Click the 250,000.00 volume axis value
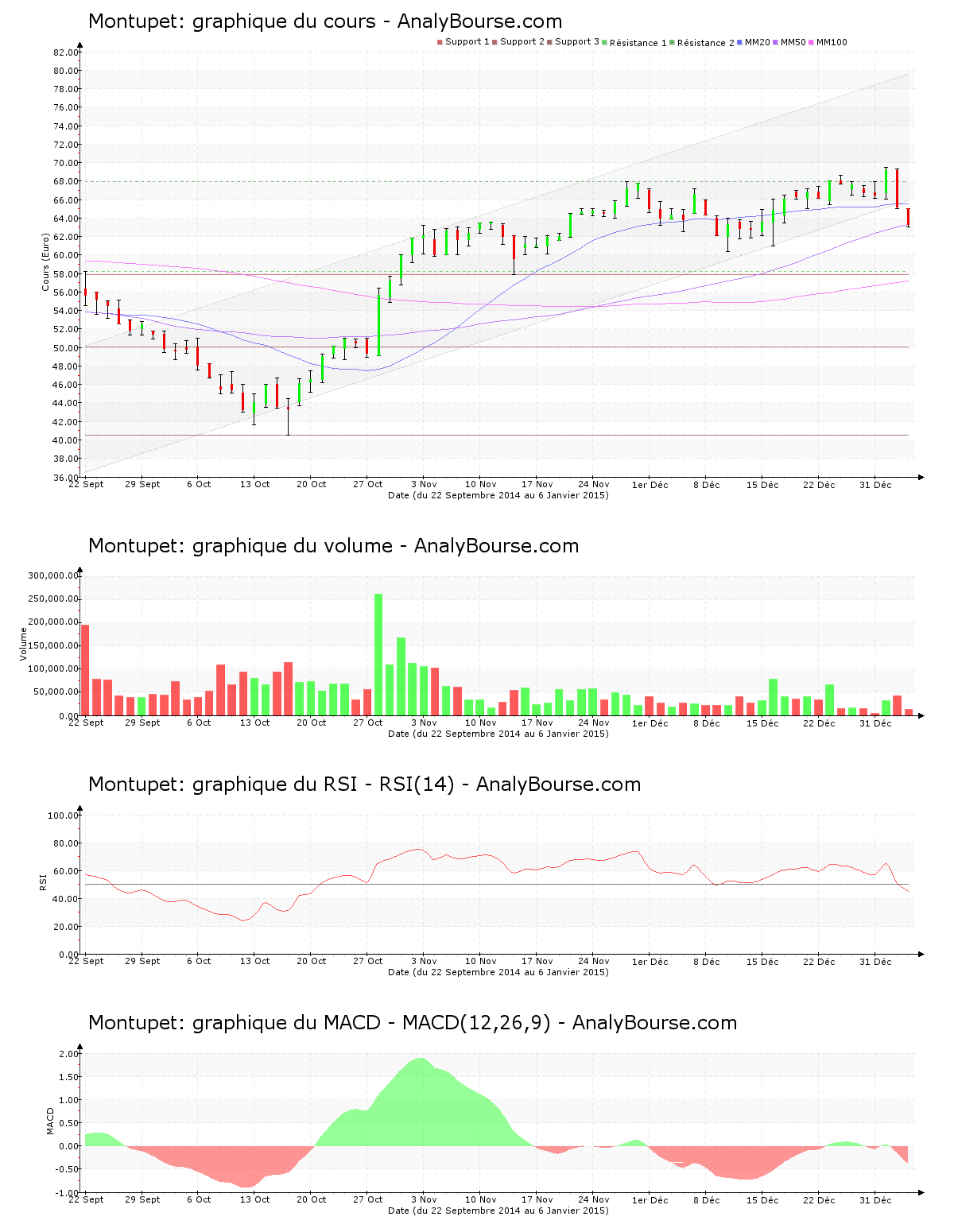954x1232 pixels. [x=52, y=599]
